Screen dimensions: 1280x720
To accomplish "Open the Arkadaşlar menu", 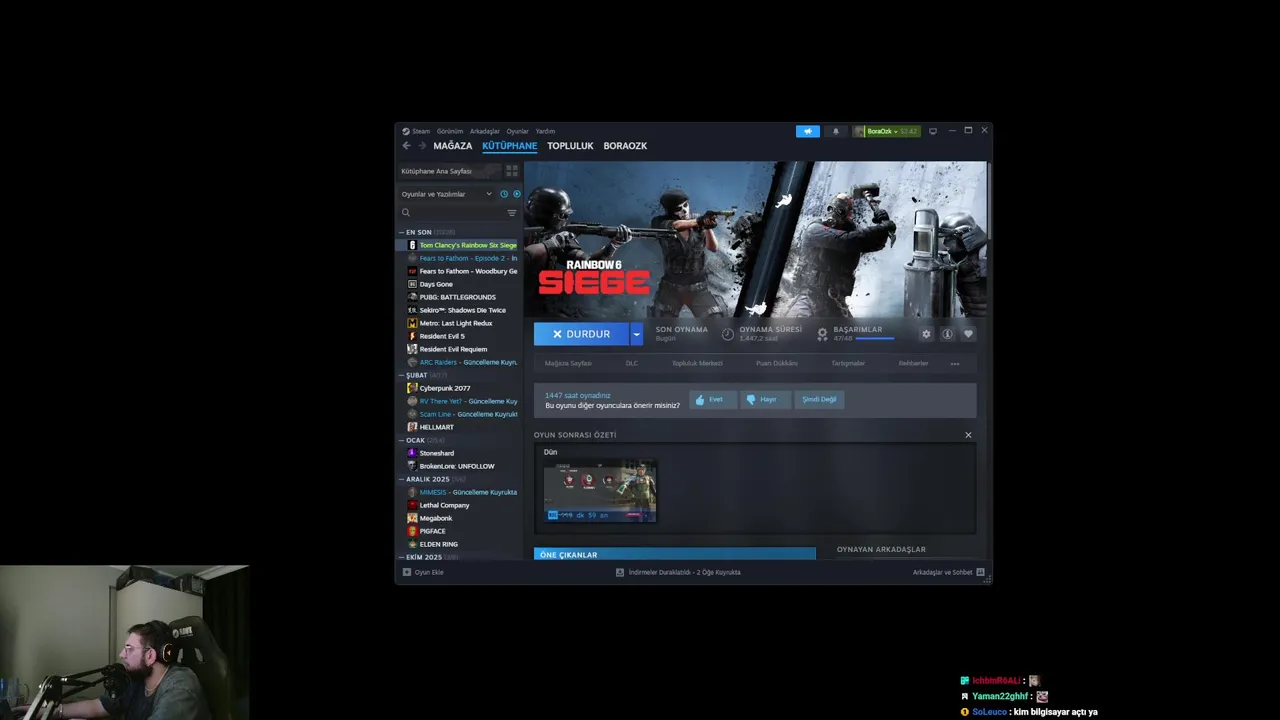I will [485, 131].
